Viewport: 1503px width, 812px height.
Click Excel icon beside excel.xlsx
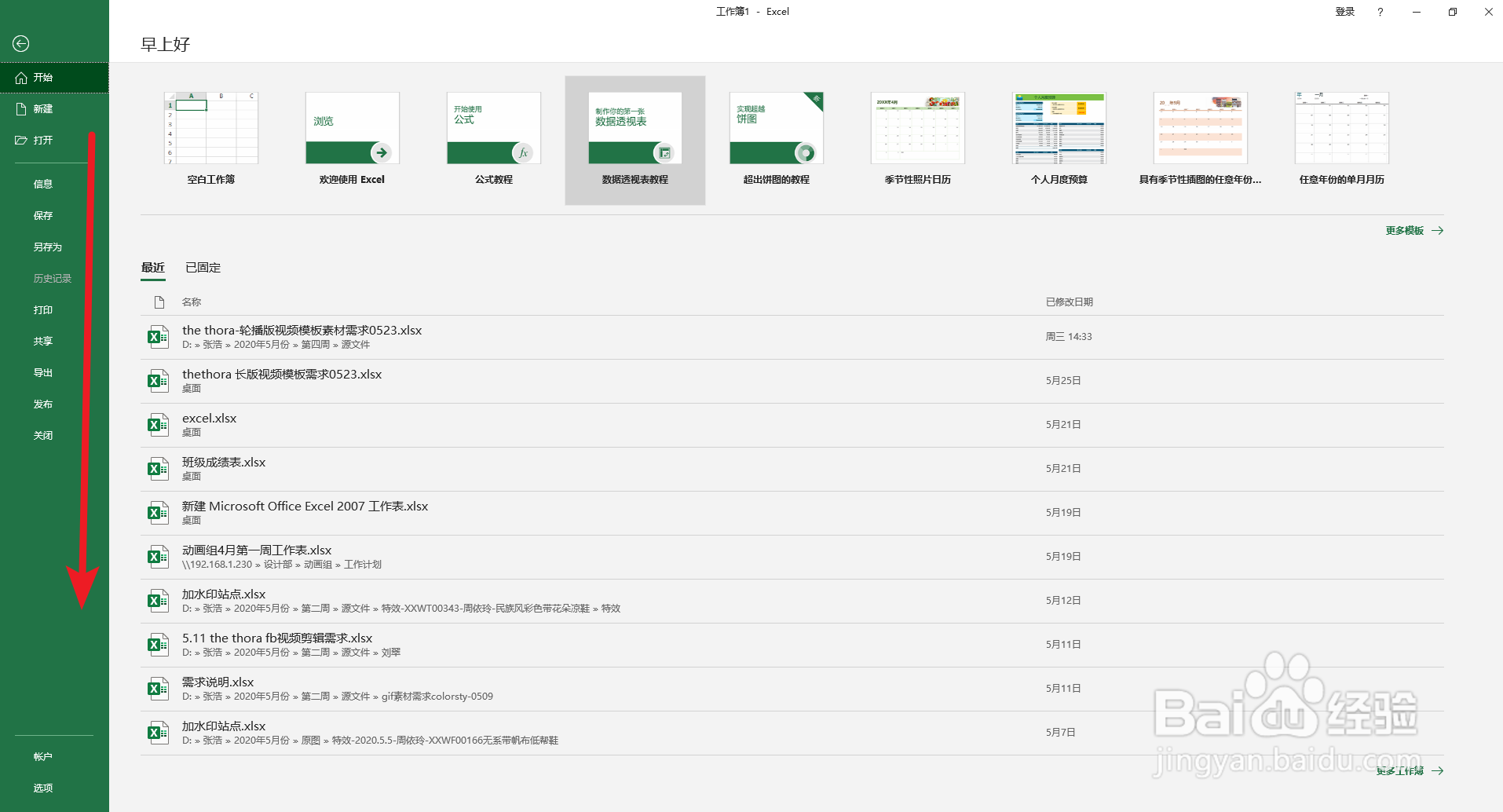point(159,425)
